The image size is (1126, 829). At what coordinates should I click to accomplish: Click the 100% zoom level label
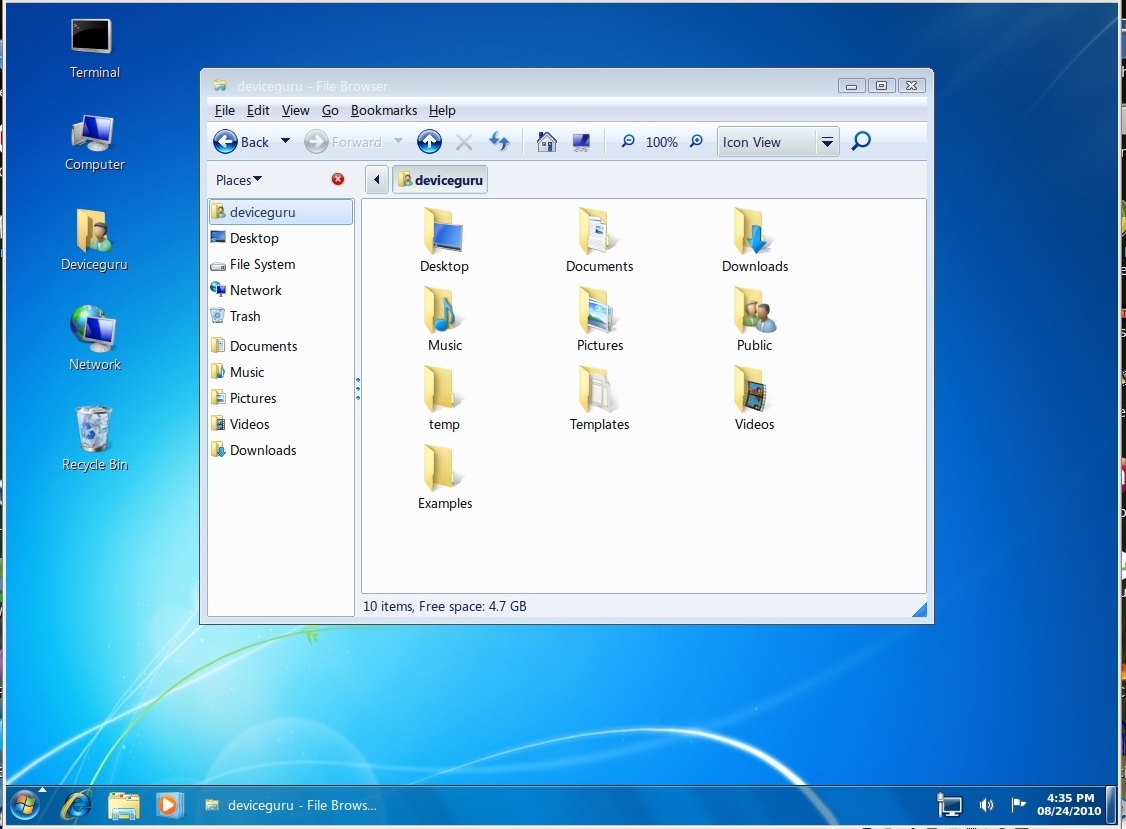pyautogui.click(x=661, y=142)
